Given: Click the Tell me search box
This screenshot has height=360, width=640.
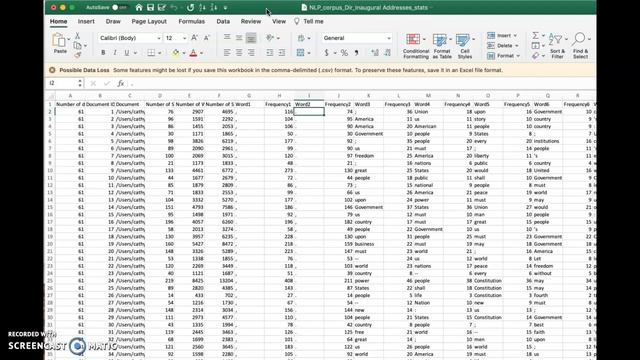Looking at the screenshot, I should (x=309, y=21).
